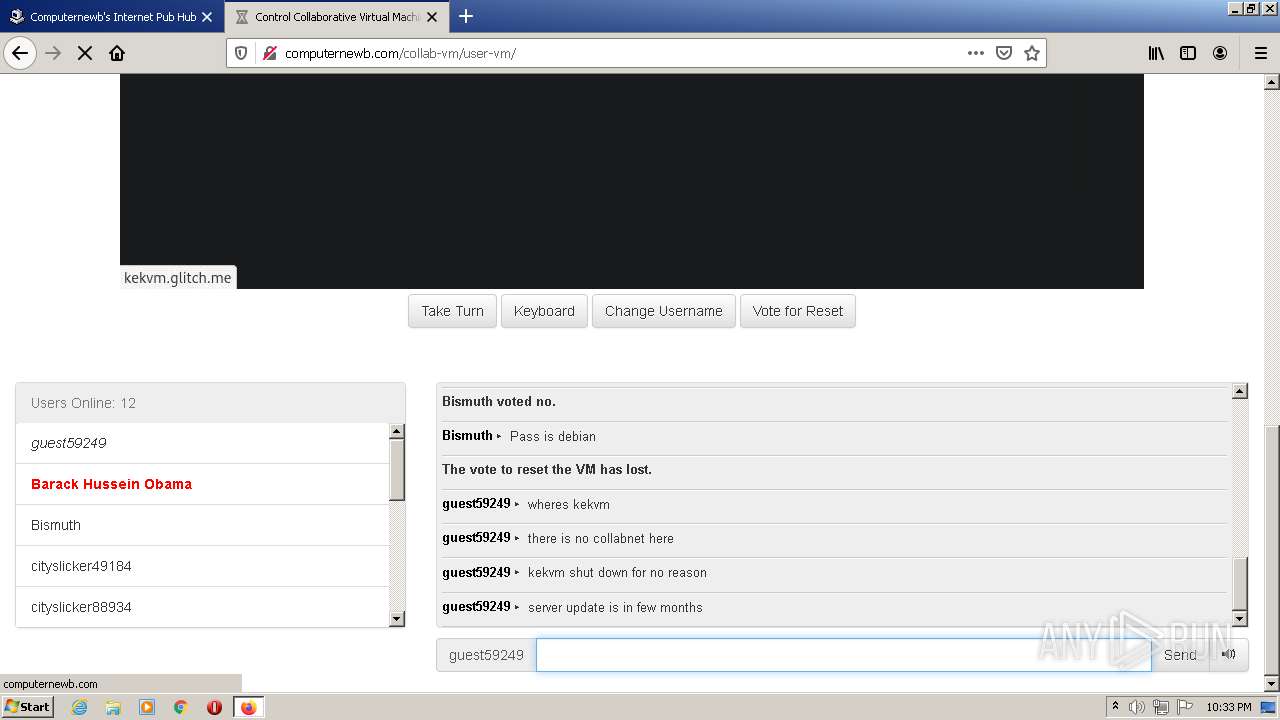The image size is (1280, 720).
Task: Open the network tray icon
Action: pyautogui.click(x=1160, y=707)
